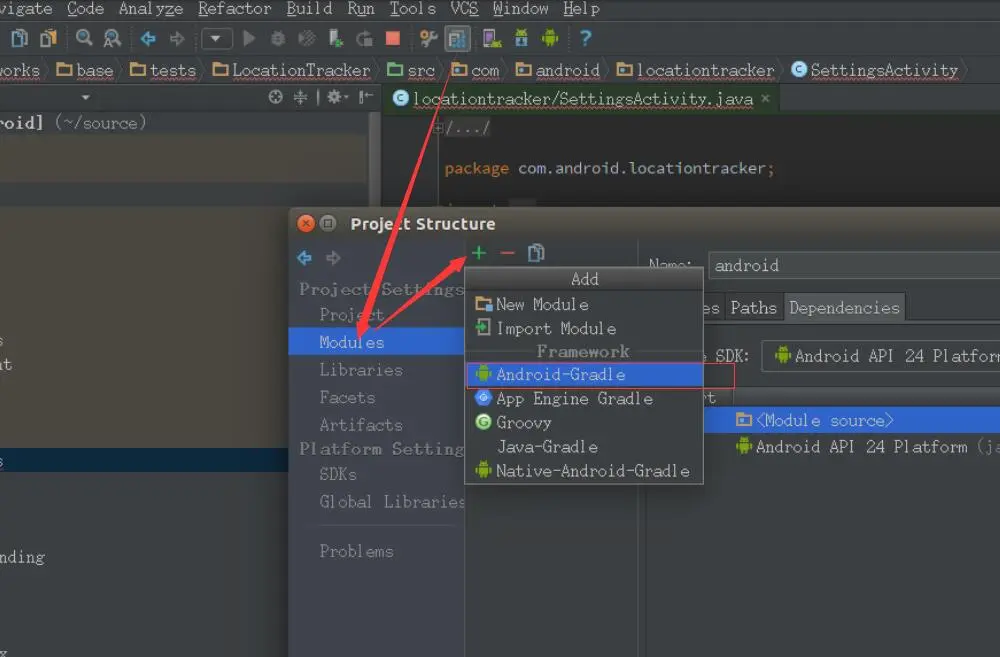Select Problems in Project Structure sidebar
1000x657 pixels.
pyautogui.click(x=357, y=551)
